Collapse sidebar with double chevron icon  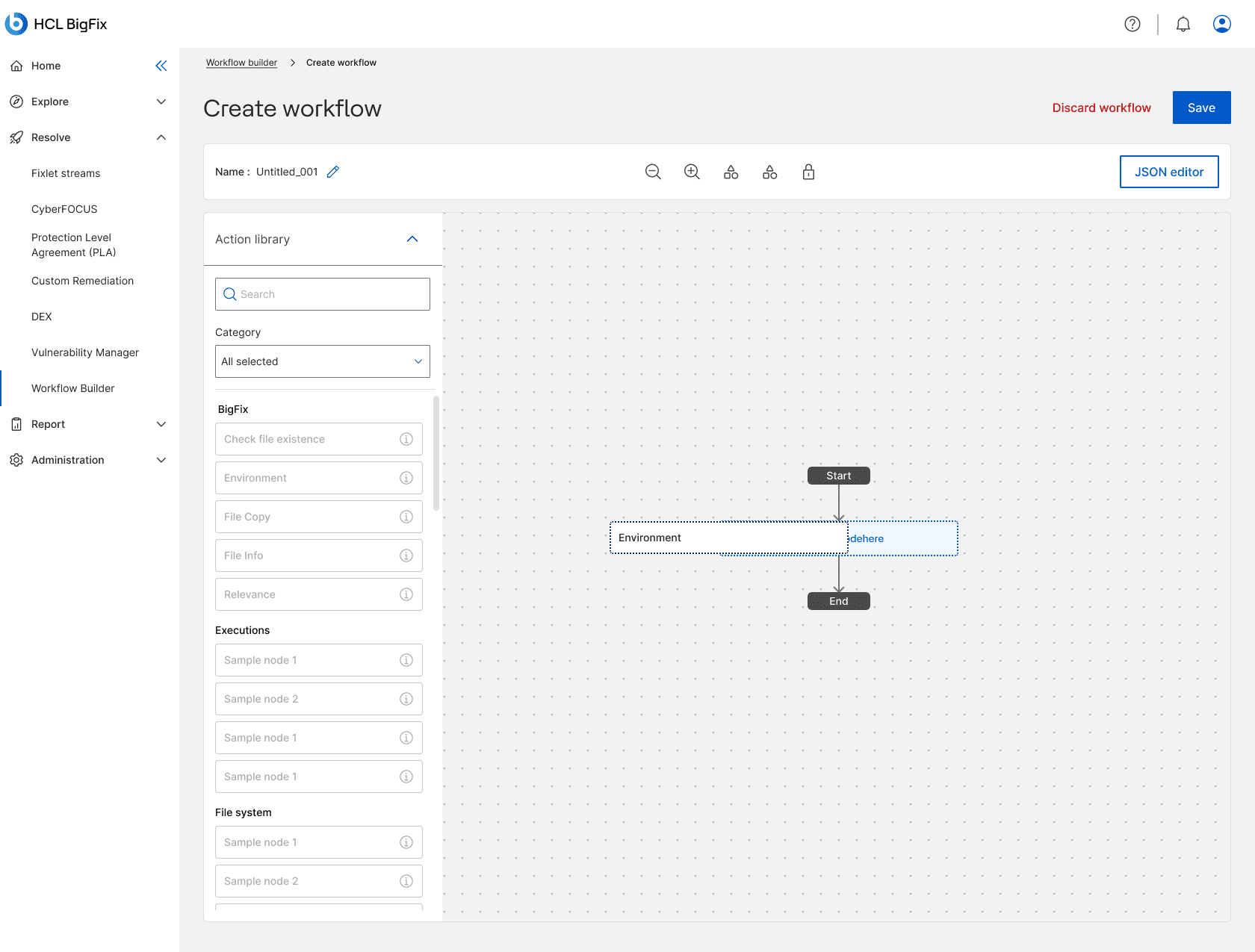coord(161,66)
